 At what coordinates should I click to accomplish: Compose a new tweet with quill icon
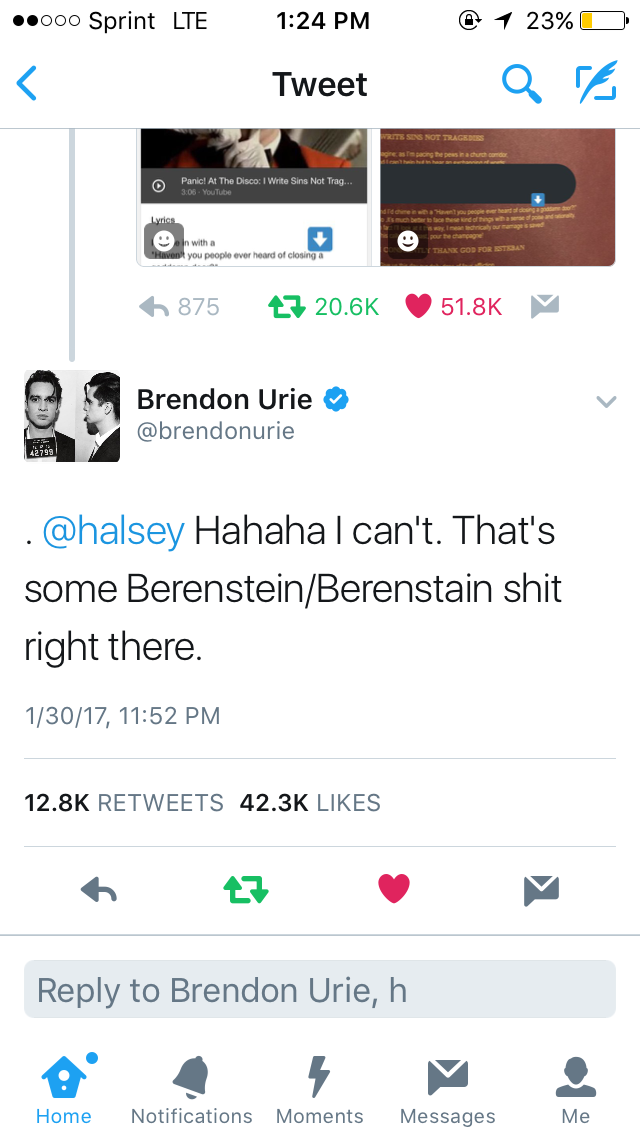pyautogui.click(x=597, y=81)
